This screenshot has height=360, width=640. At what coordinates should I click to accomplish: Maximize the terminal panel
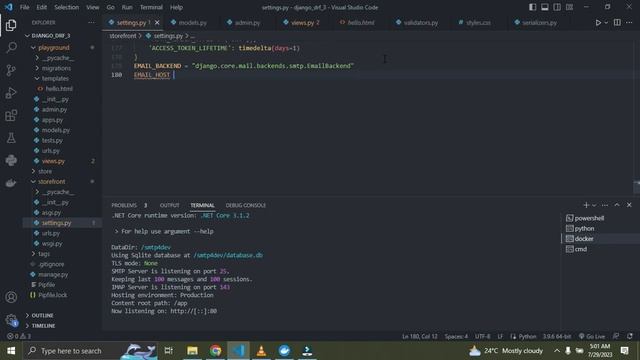point(617,205)
